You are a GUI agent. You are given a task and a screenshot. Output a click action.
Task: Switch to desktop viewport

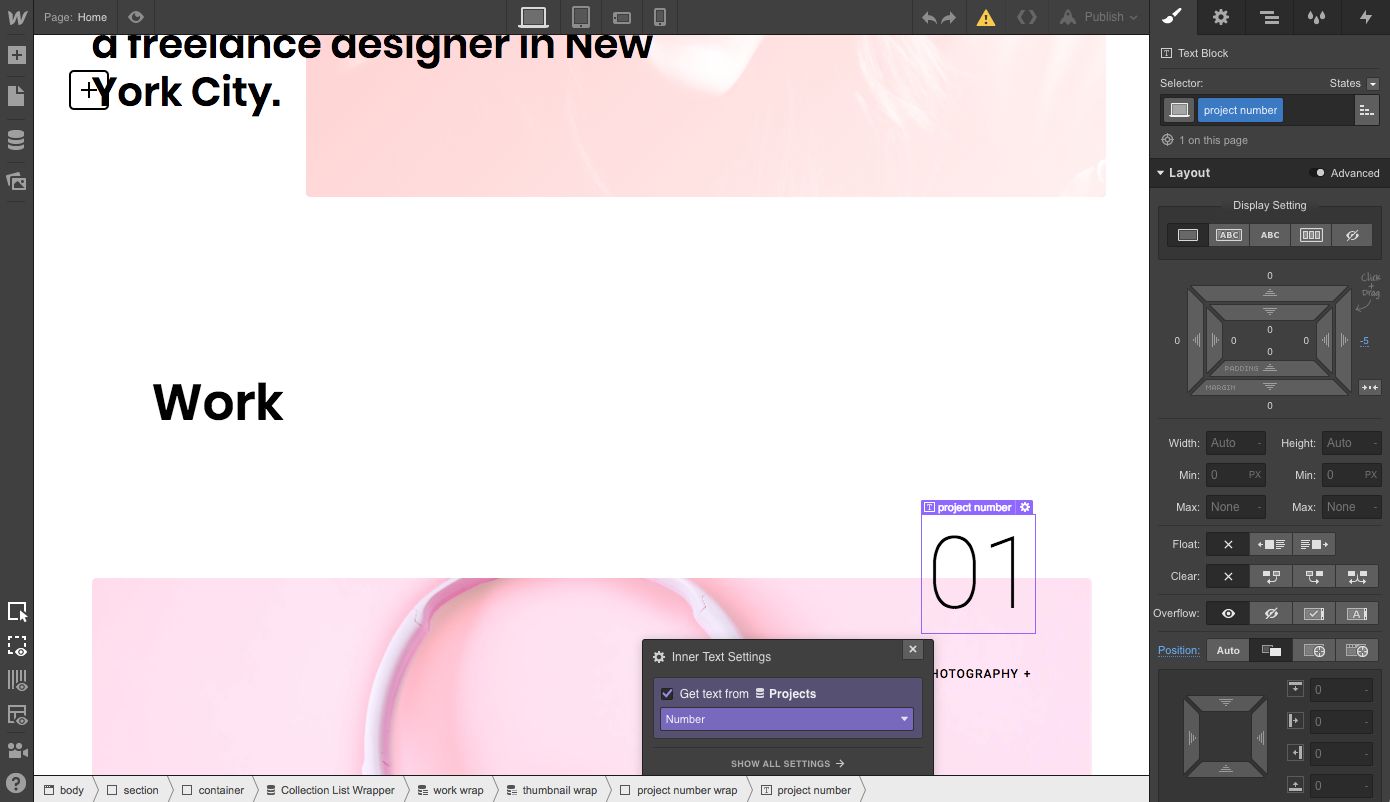(534, 17)
